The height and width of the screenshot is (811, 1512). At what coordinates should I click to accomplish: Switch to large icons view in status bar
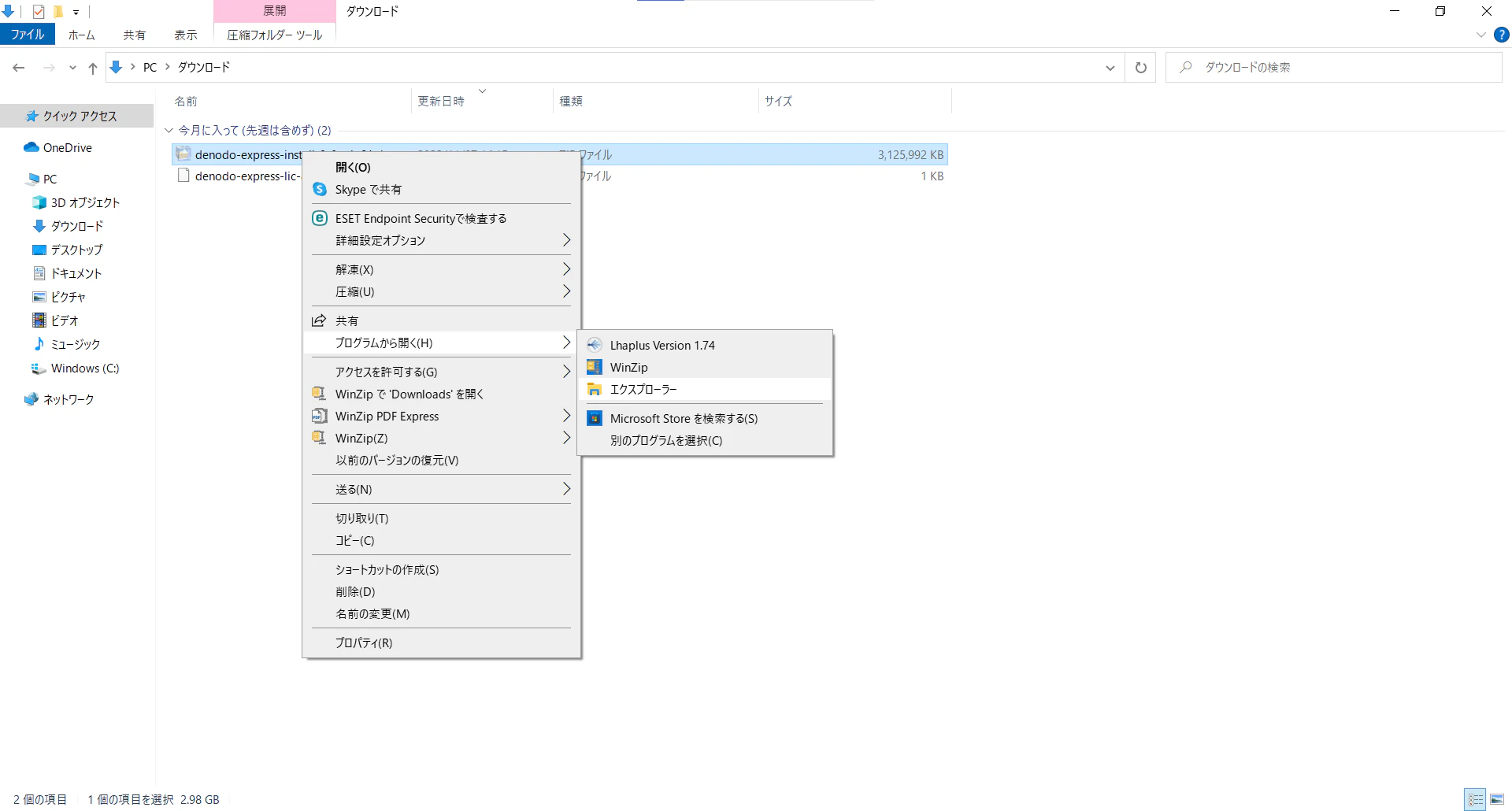point(1496,799)
